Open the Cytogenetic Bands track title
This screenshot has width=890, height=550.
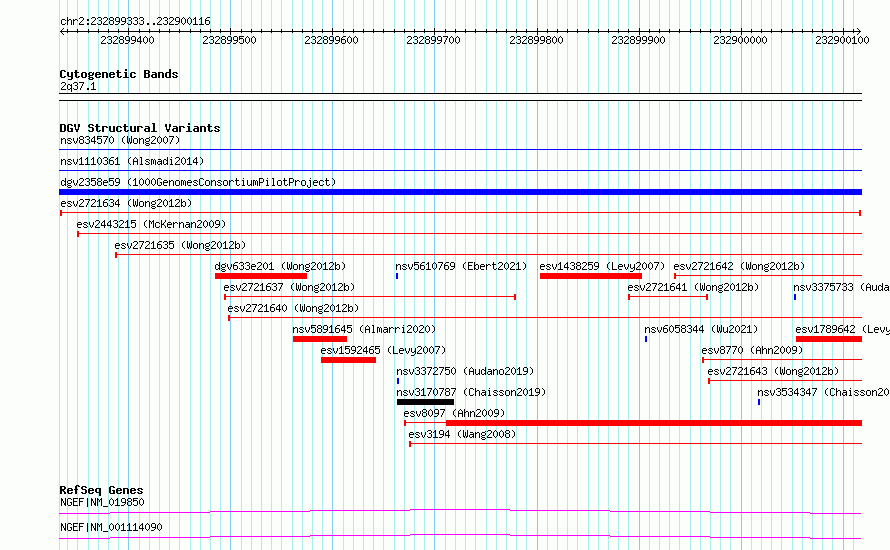point(119,74)
